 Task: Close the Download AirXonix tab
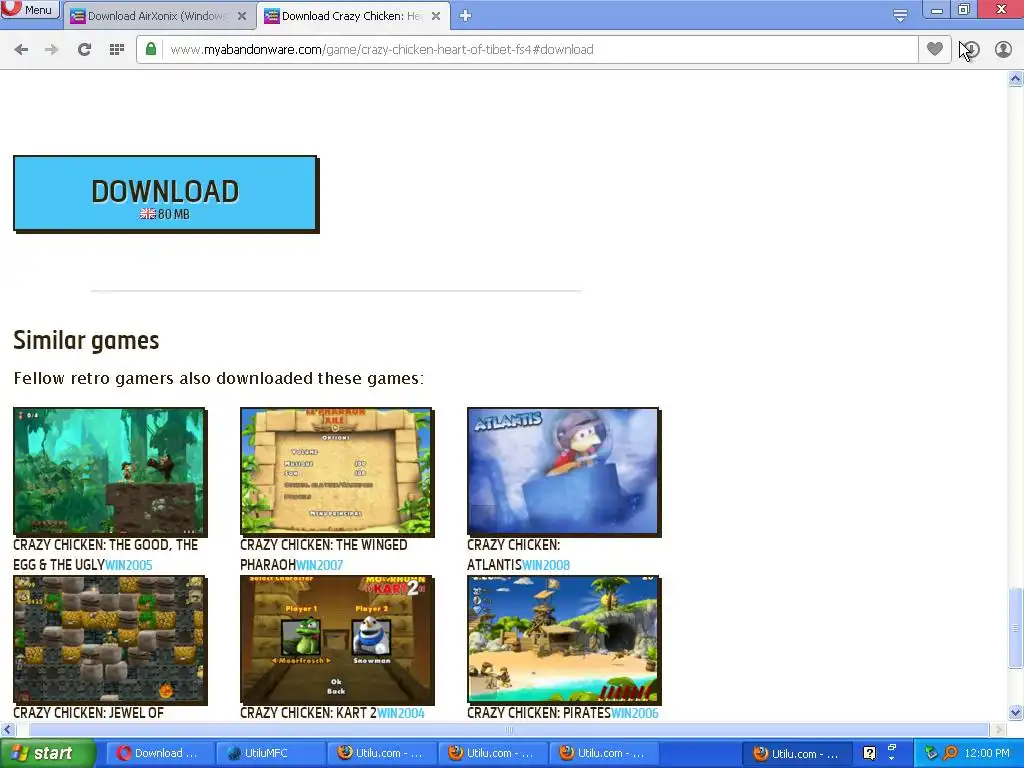pos(242,16)
